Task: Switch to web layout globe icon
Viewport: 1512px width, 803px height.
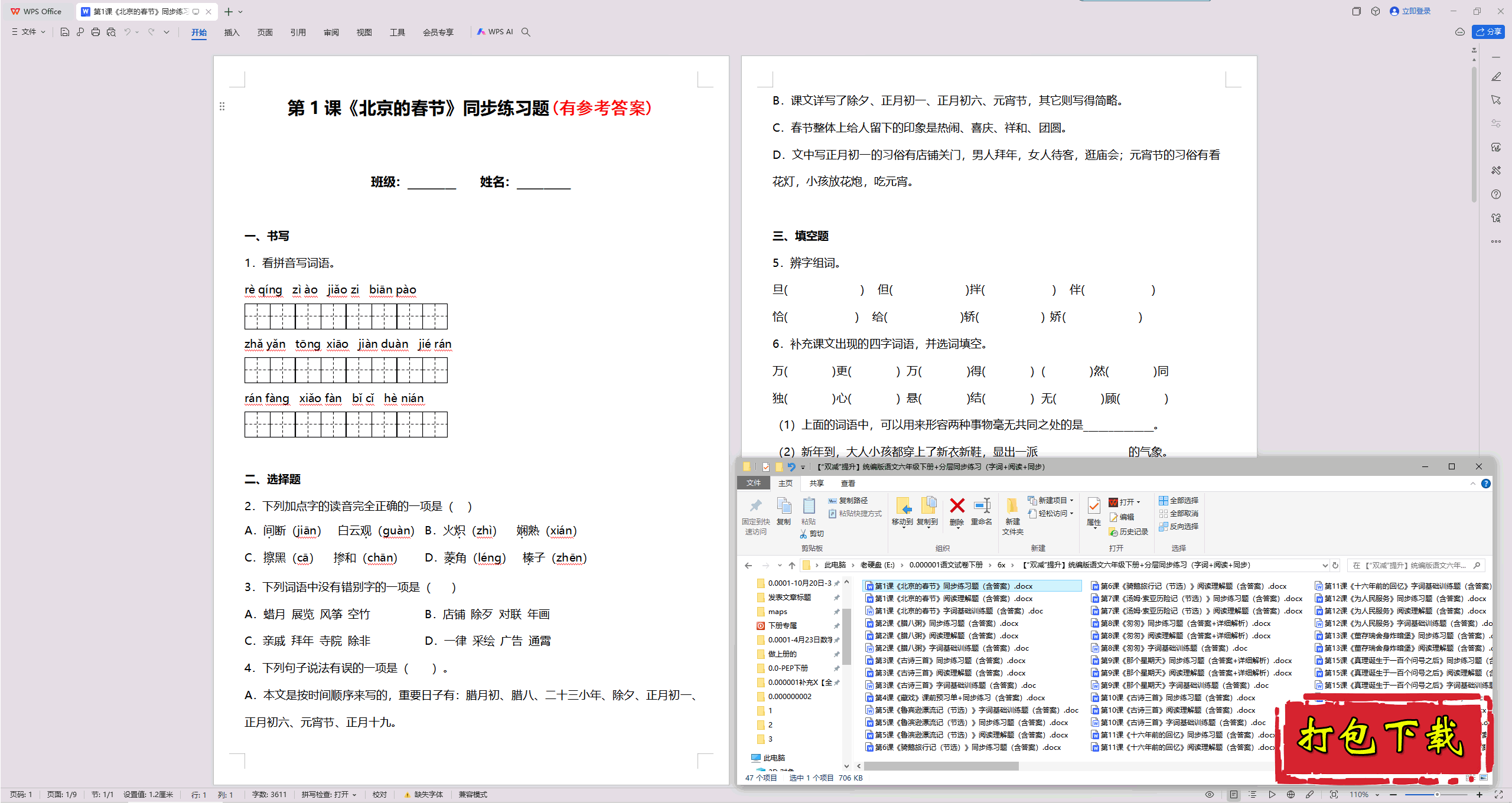Action: pyautogui.click(x=1291, y=795)
